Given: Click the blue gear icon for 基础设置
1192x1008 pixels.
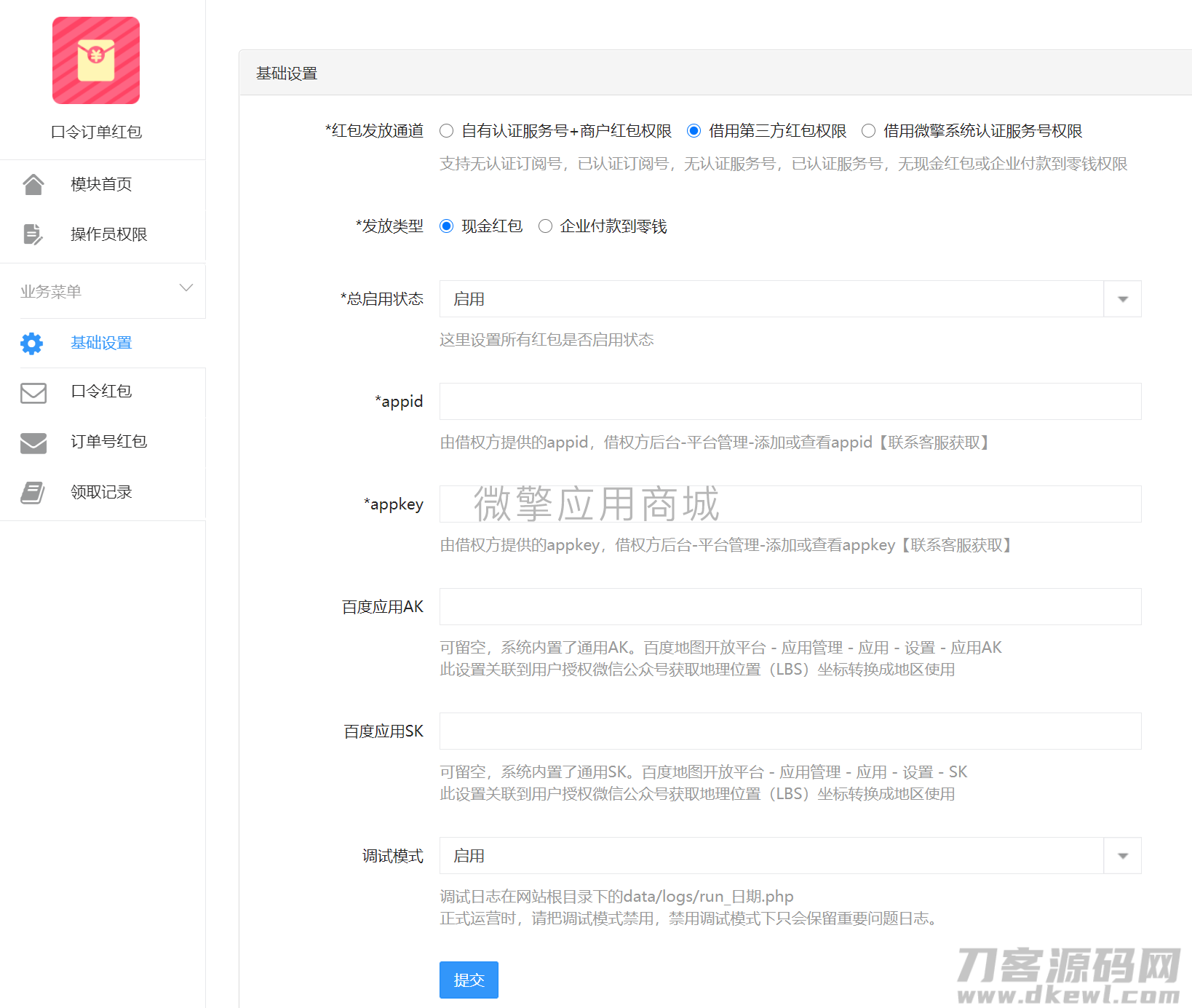Looking at the screenshot, I should point(32,343).
